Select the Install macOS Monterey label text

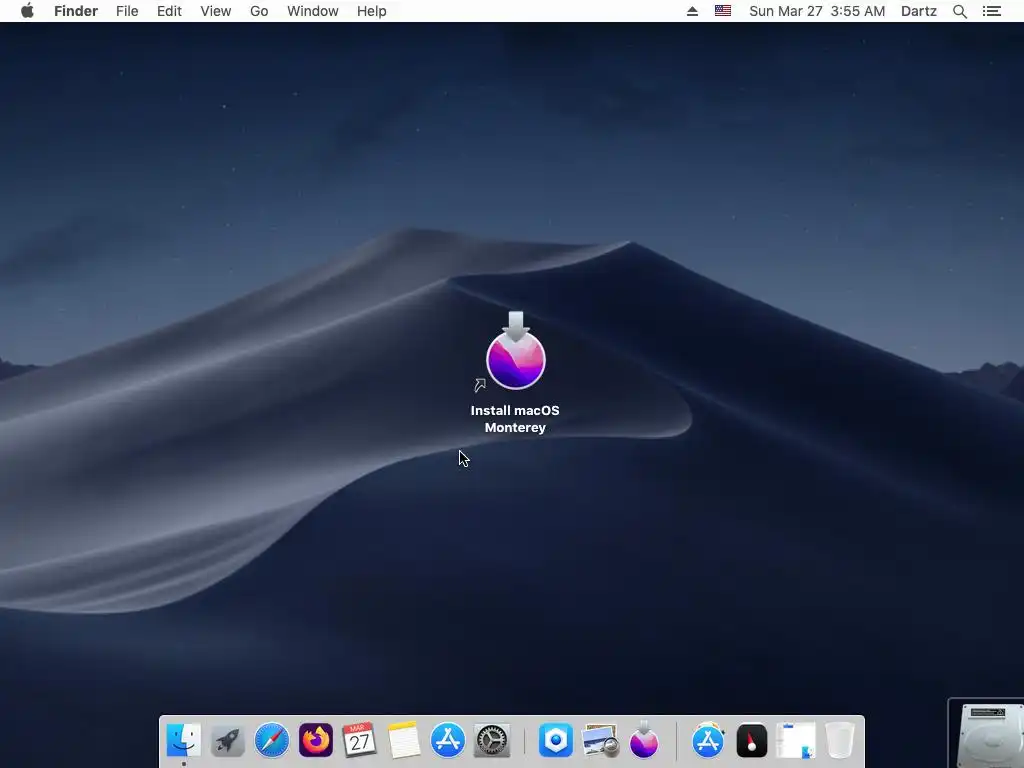515,419
